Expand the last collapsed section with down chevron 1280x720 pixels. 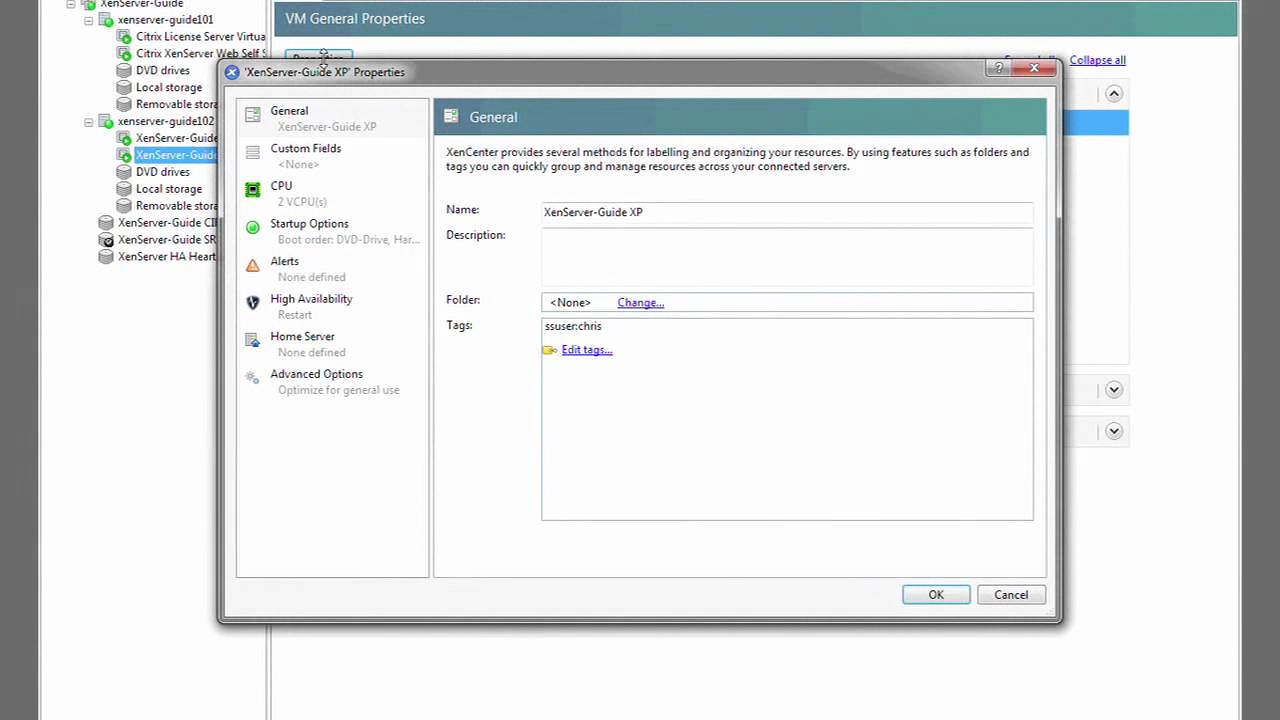[x=1113, y=431]
